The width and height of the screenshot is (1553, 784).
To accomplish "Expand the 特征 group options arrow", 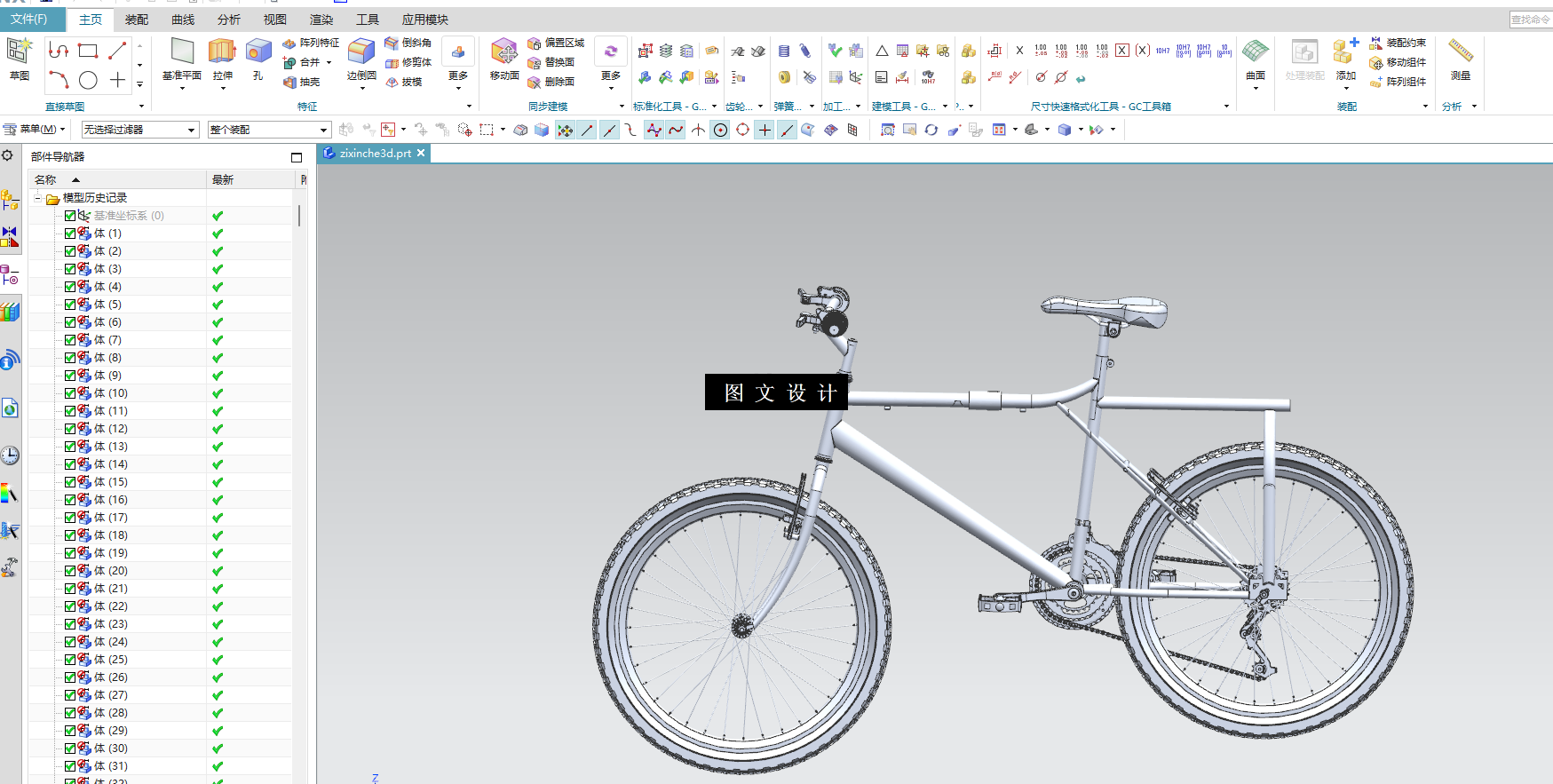I will pos(470,107).
